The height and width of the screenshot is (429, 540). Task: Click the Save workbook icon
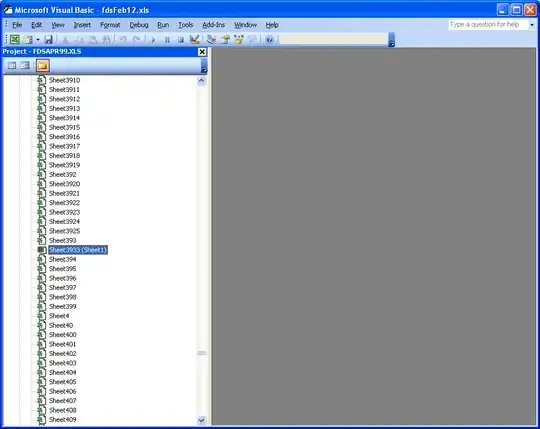pyautogui.click(x=48, y=39)
